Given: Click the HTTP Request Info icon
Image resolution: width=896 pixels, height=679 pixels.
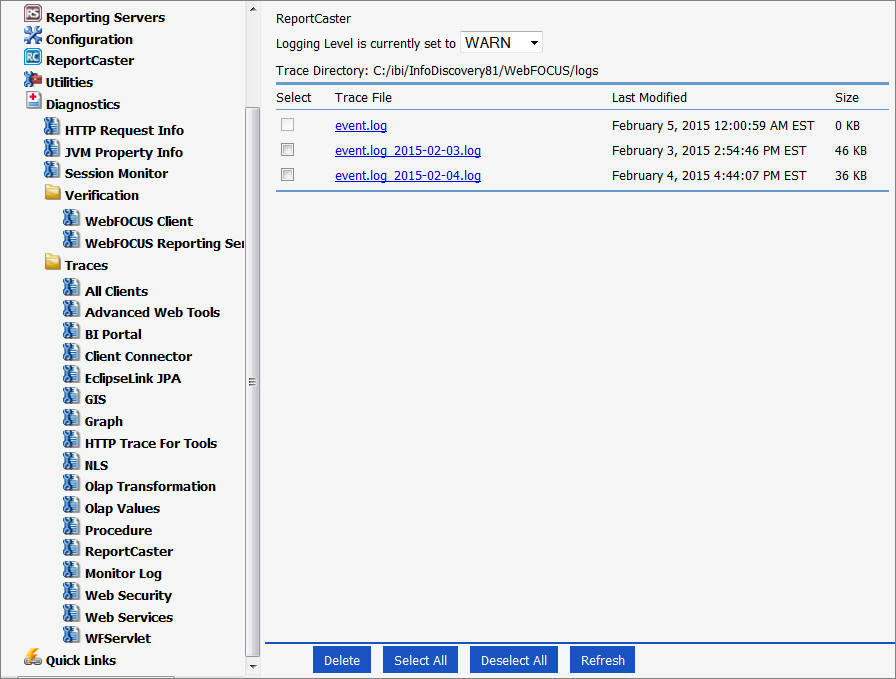Looking at the screenshot, I should [x=51, y=126].
